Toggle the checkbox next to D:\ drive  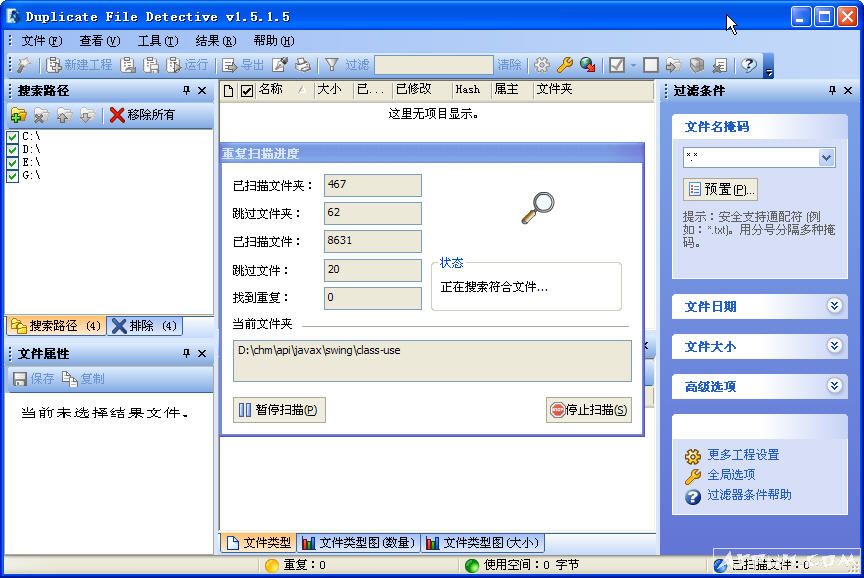11,148
